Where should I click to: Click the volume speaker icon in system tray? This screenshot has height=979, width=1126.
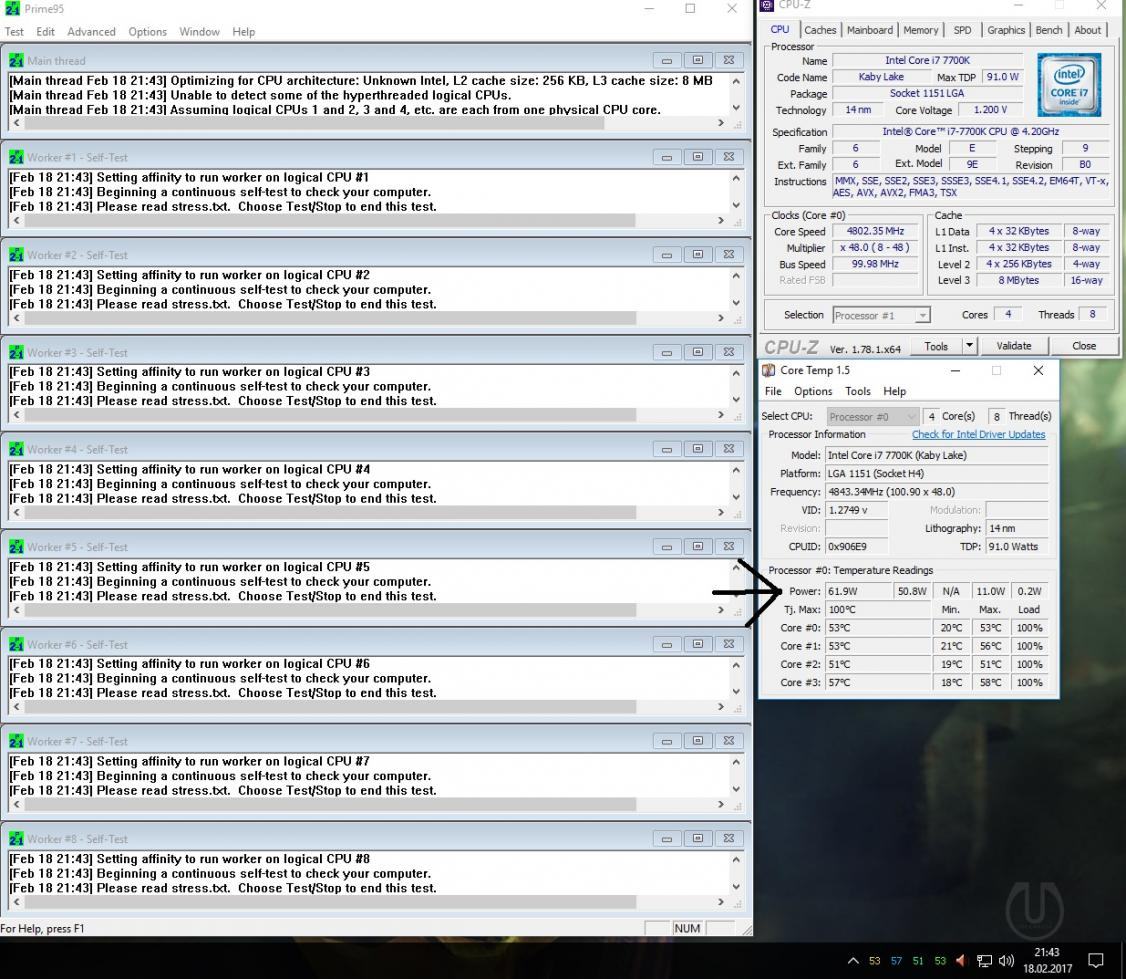[1006, 961]
